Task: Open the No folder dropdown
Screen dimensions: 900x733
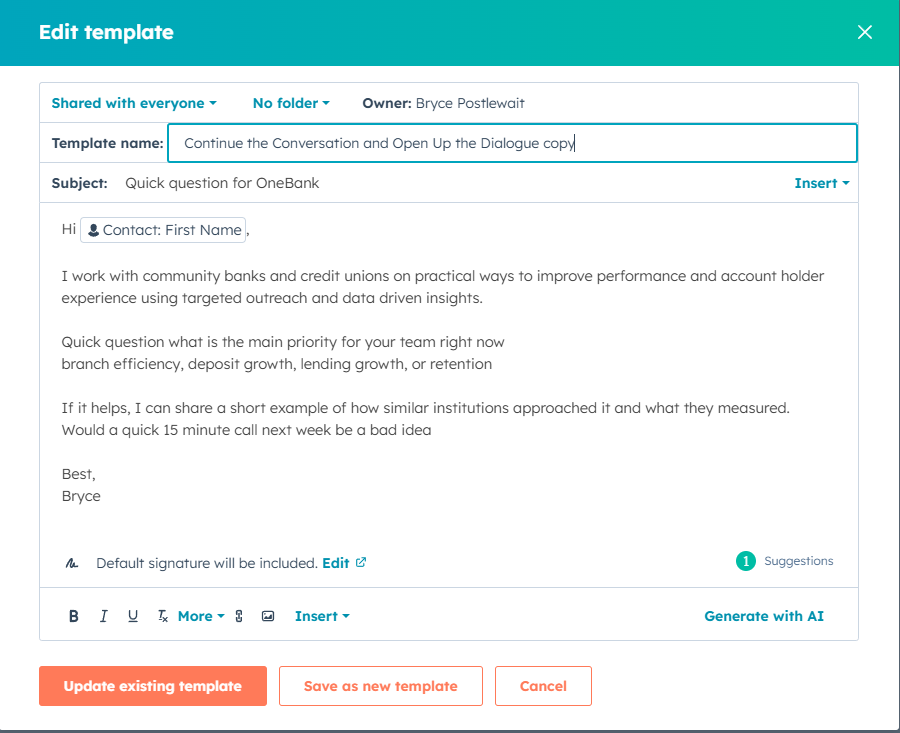Action: (x=290, y=103)
